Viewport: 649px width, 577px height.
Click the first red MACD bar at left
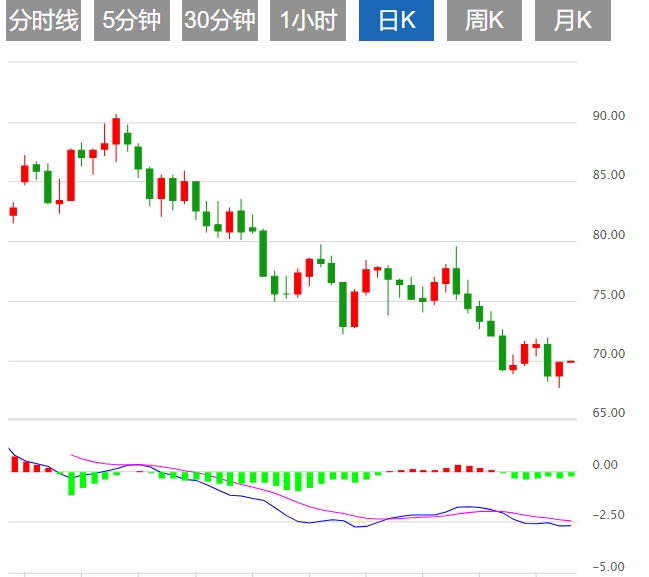point(14,464)
